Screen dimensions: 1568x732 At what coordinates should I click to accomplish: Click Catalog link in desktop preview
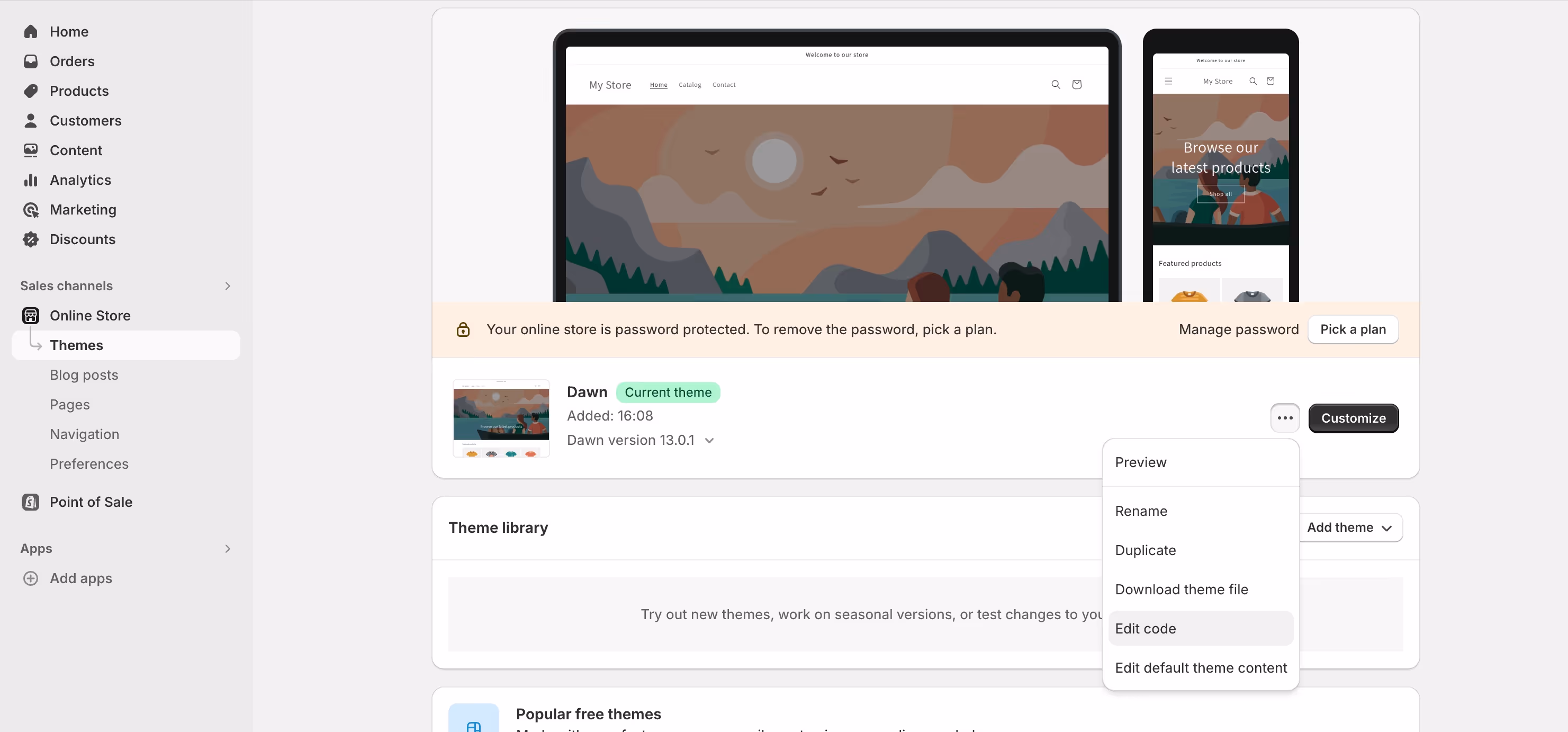(x=690, y=85)
